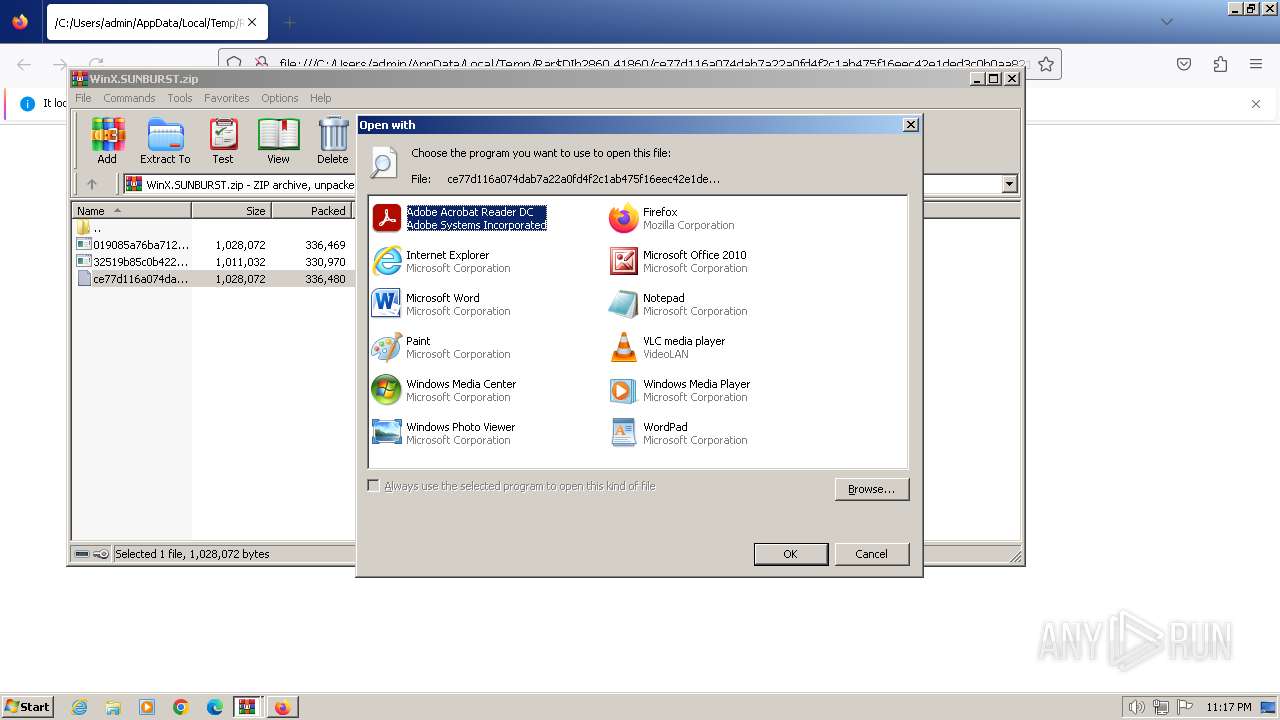Viewport: 1280px width, 720px height.
Task: Sort files by Packed column header
Action: pos(311,210)
